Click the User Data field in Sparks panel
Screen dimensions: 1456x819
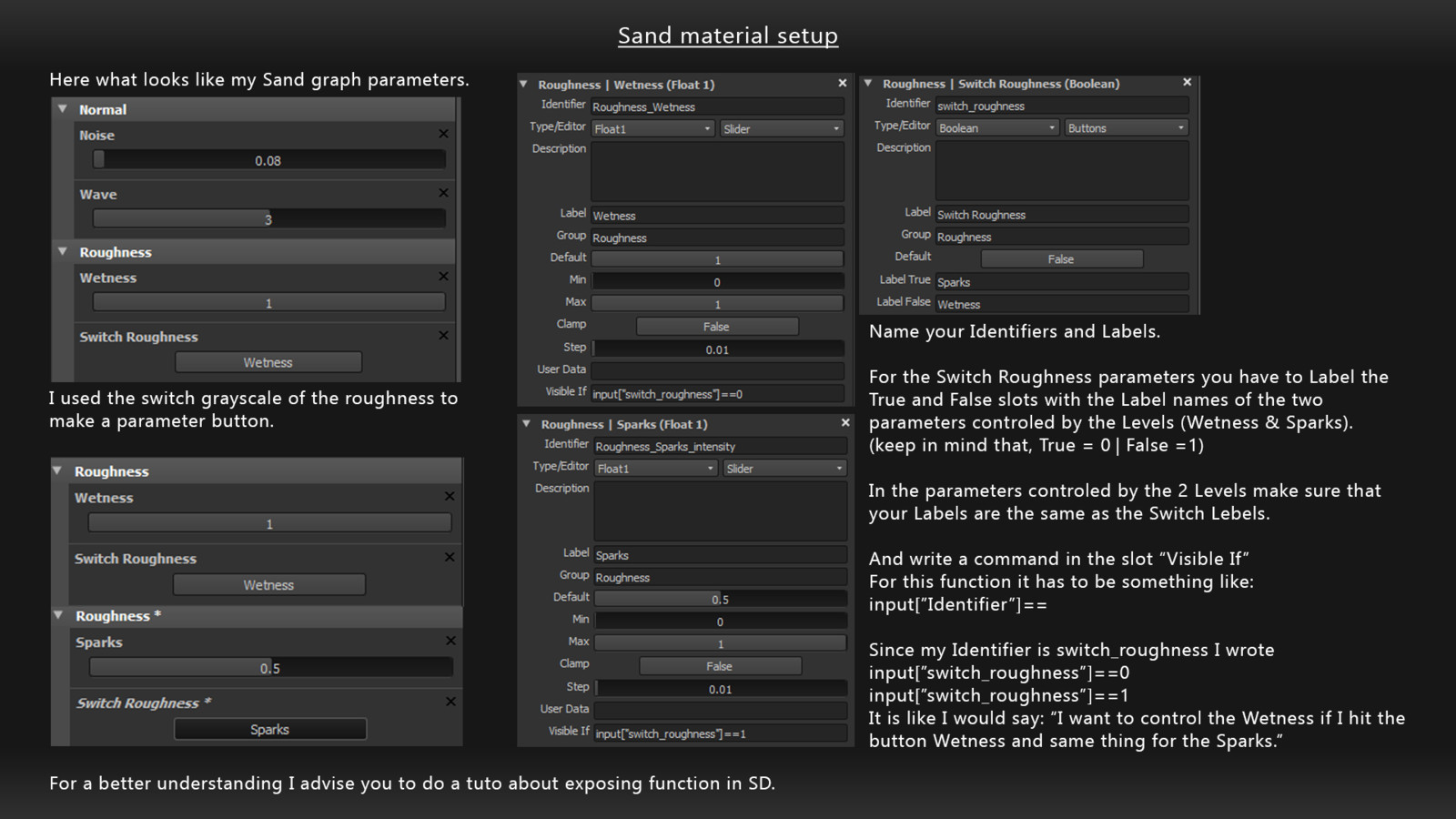[x=721, y=711]
